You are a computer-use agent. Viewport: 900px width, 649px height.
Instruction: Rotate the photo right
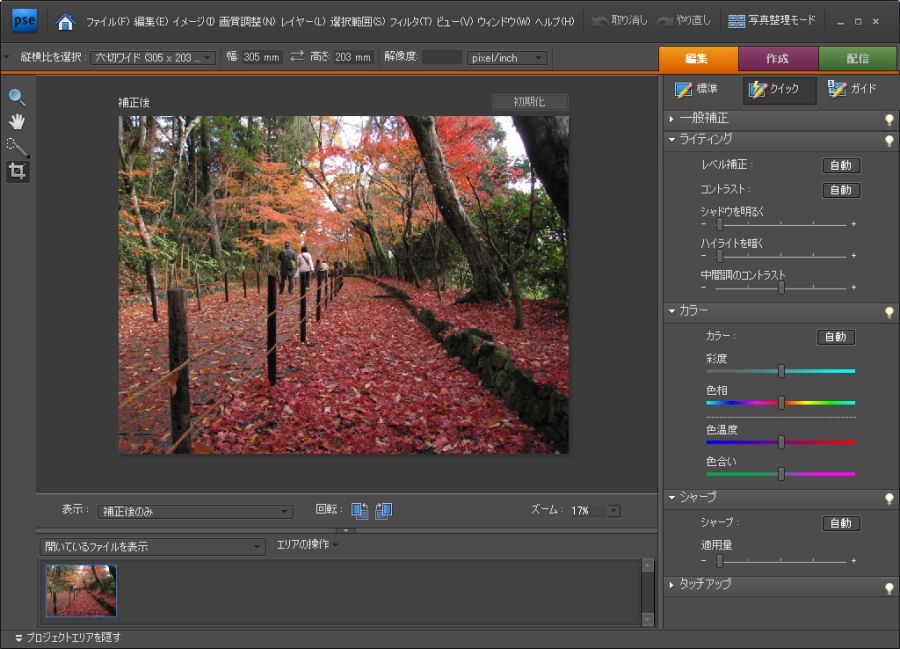(x=383, y=510)
